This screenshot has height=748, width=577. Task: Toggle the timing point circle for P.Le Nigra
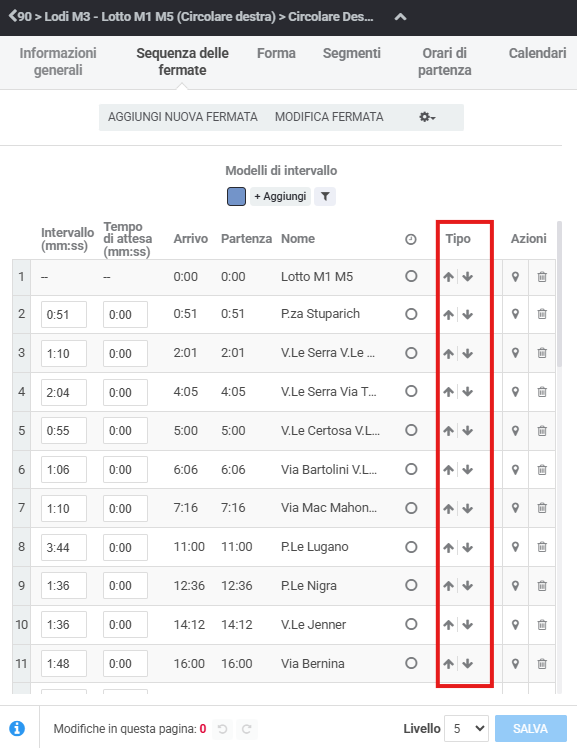411,585
